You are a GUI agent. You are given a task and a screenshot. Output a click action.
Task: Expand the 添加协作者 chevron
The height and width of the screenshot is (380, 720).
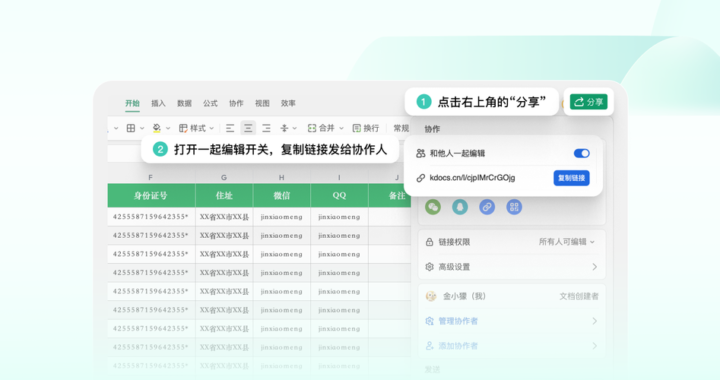pos(595,346)
